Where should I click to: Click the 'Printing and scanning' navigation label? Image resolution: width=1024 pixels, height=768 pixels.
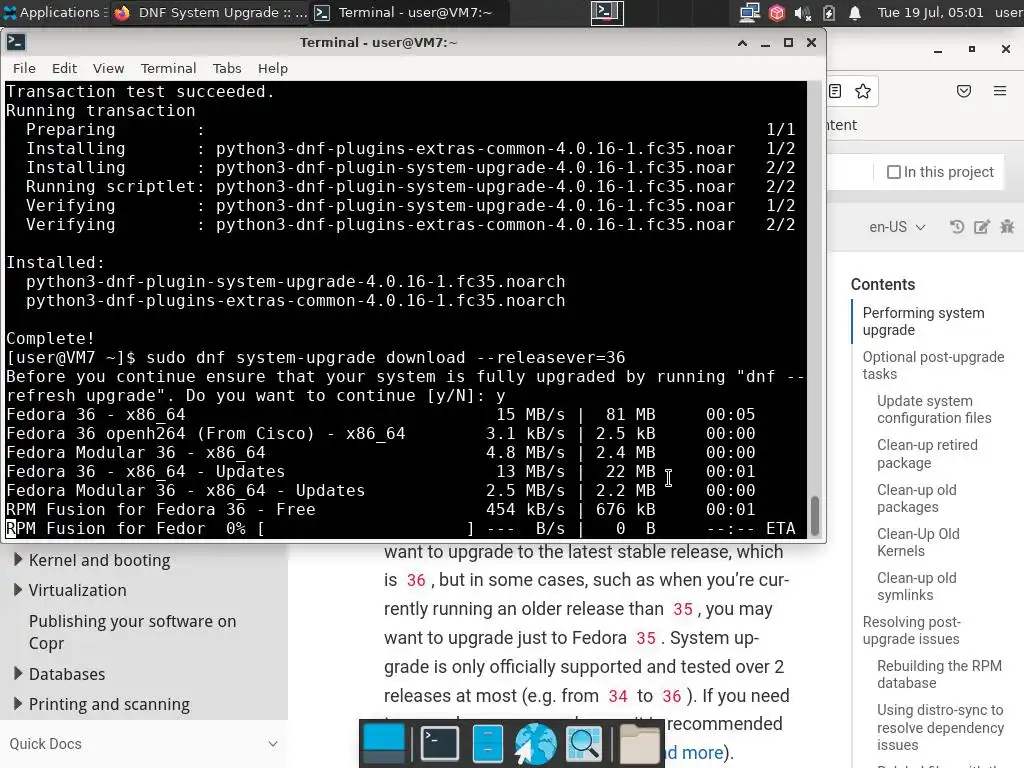coord(109,704)
